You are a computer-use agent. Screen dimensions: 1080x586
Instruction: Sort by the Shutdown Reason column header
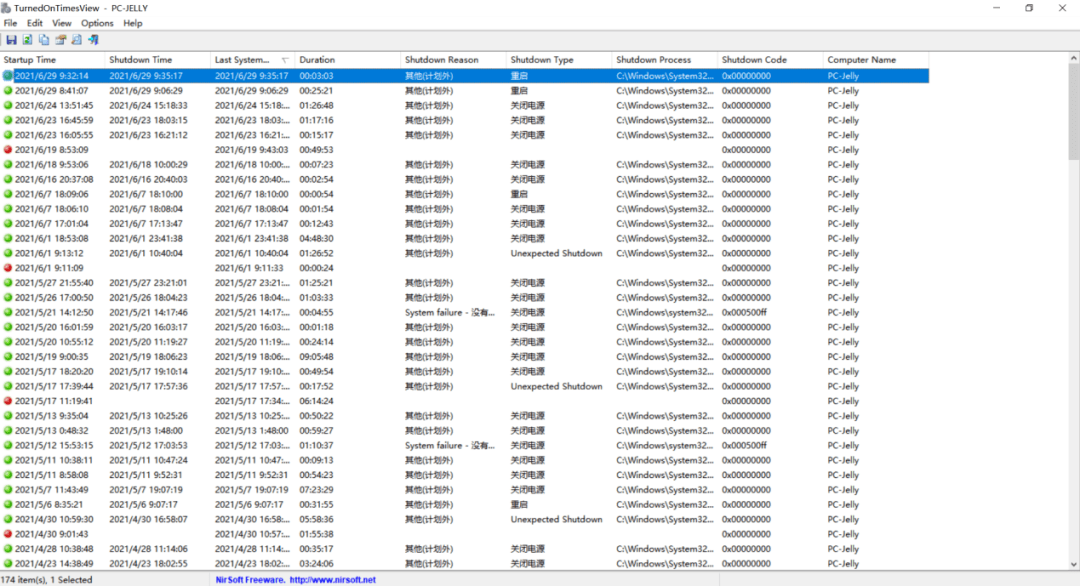[441, 60]
